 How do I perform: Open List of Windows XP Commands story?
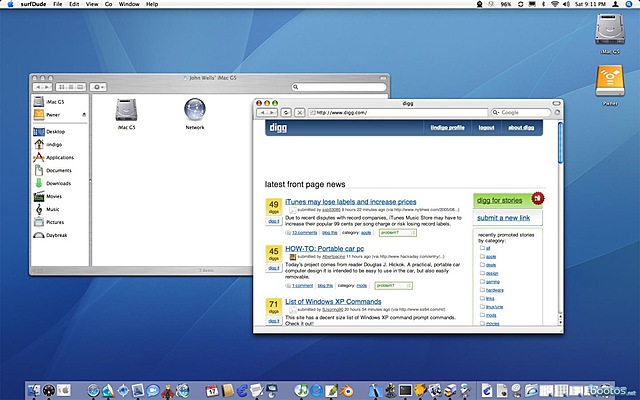pos(333,302)
